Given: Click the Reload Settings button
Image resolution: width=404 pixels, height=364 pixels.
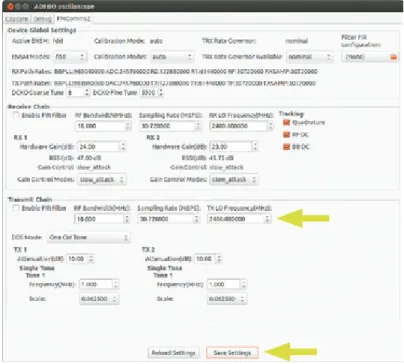Looking at the screenshot, I should coord(173,353).
